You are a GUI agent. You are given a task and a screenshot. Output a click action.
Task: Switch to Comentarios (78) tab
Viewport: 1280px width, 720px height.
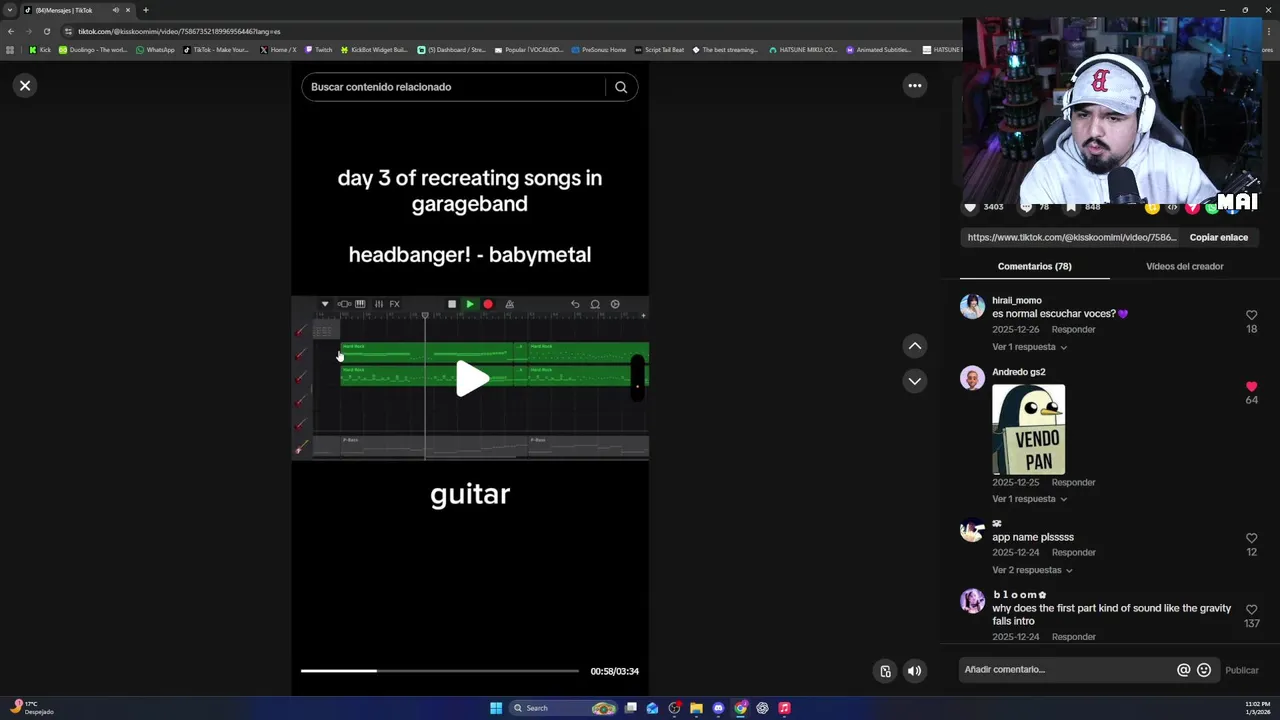1034,267
